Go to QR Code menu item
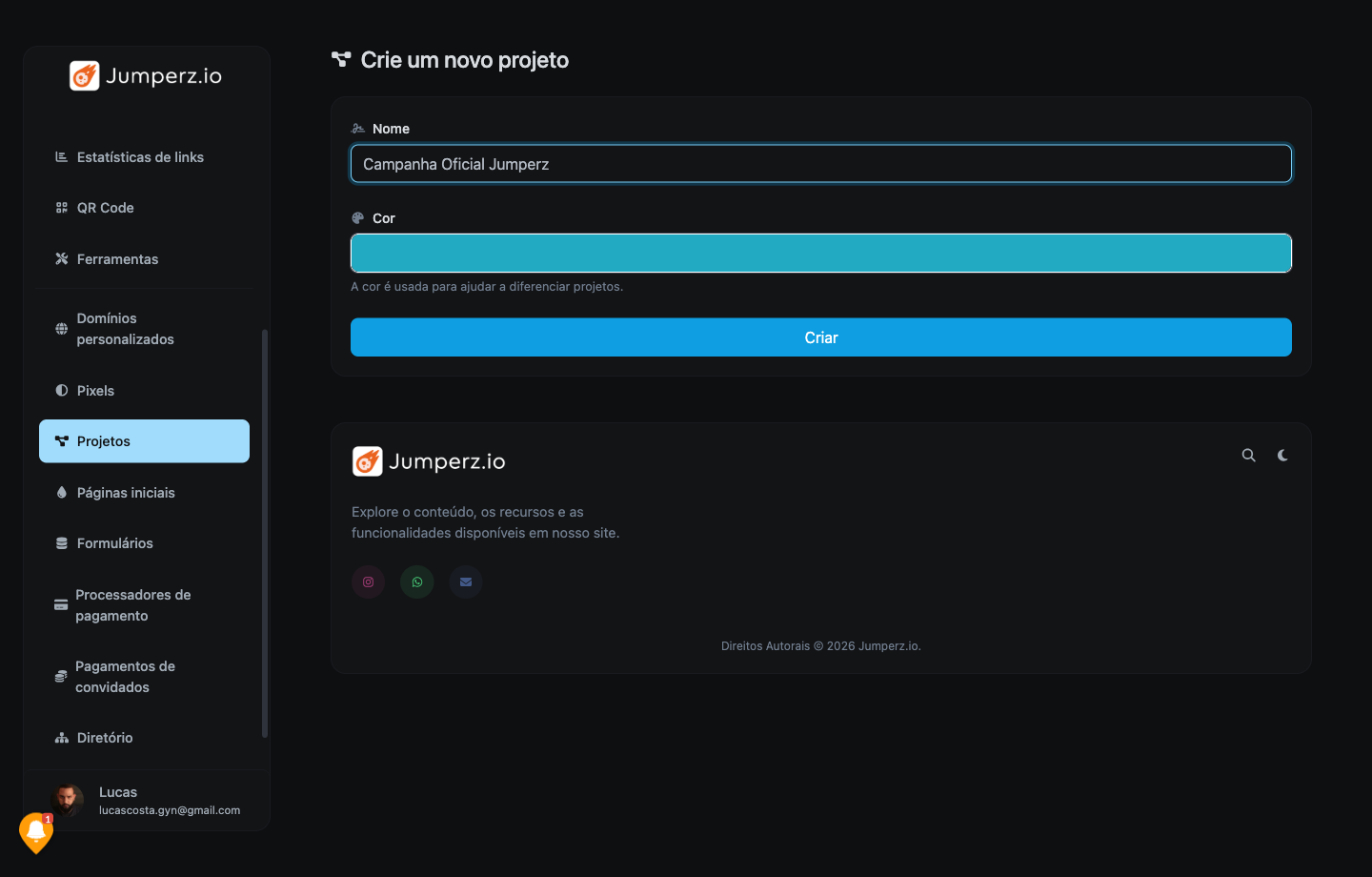The image size is (1372, 877). coord(144,207)
